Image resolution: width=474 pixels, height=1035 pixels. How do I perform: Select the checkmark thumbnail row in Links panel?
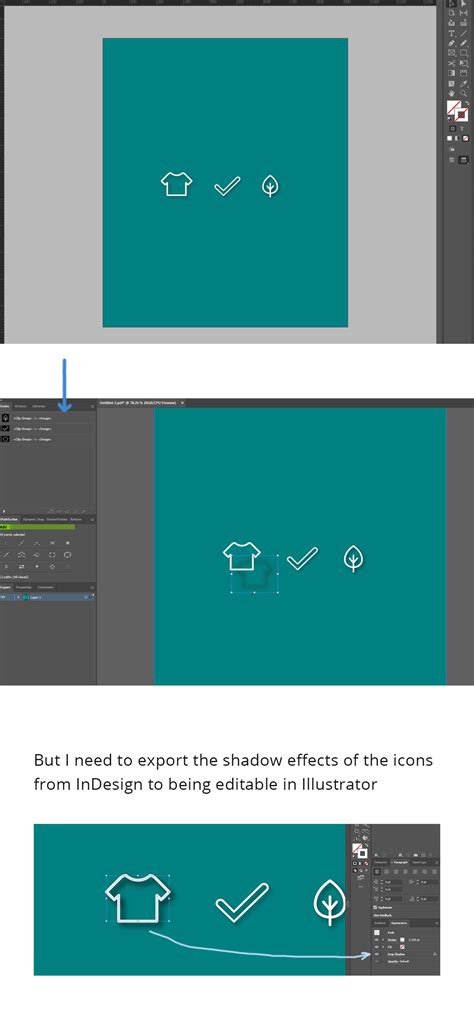(x=46, y=429)
